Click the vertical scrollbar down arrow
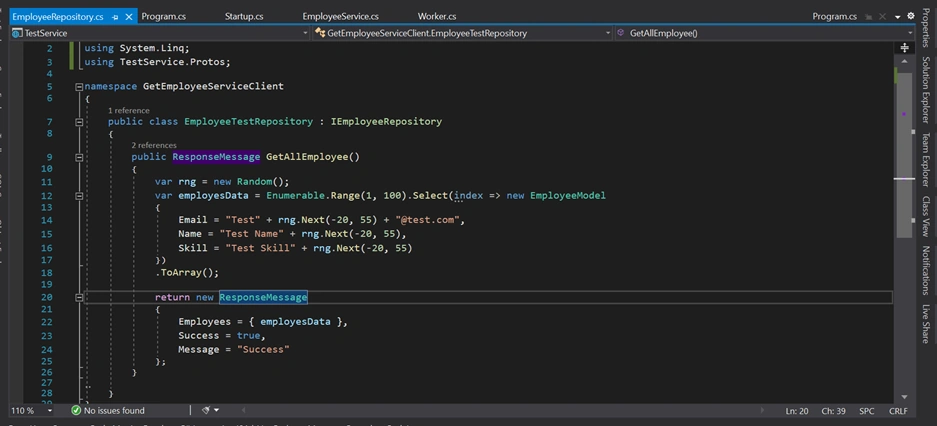The height and width of the screenshot is (426, 937). click(x=904, y=397)
